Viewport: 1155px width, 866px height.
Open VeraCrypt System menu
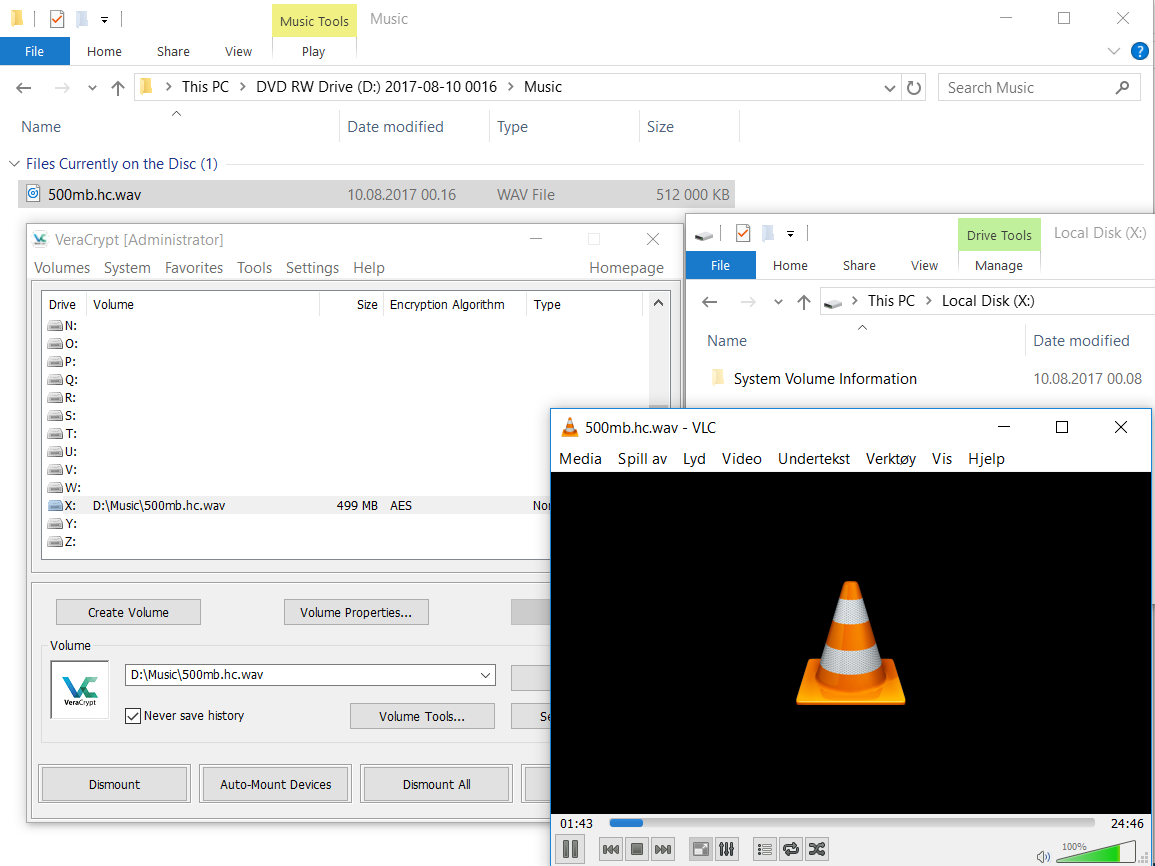(x=127, y=268)
